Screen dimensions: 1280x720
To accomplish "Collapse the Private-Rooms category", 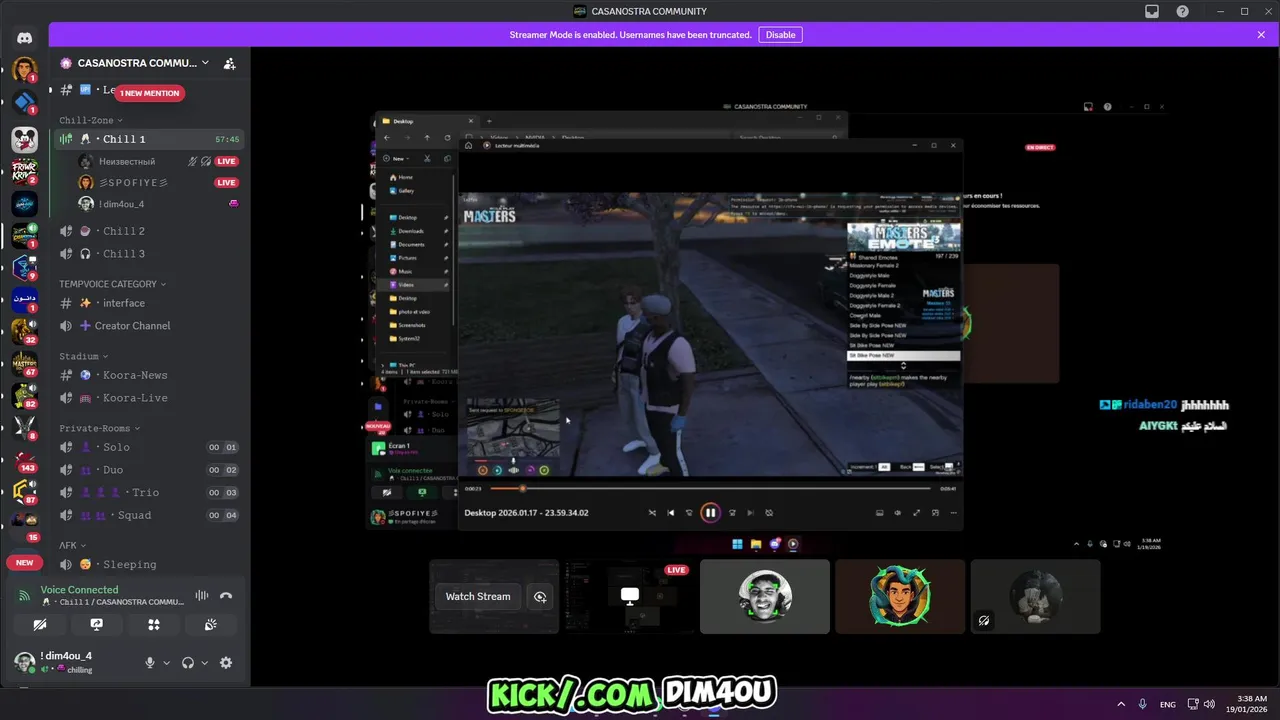I will click(98, 428).
